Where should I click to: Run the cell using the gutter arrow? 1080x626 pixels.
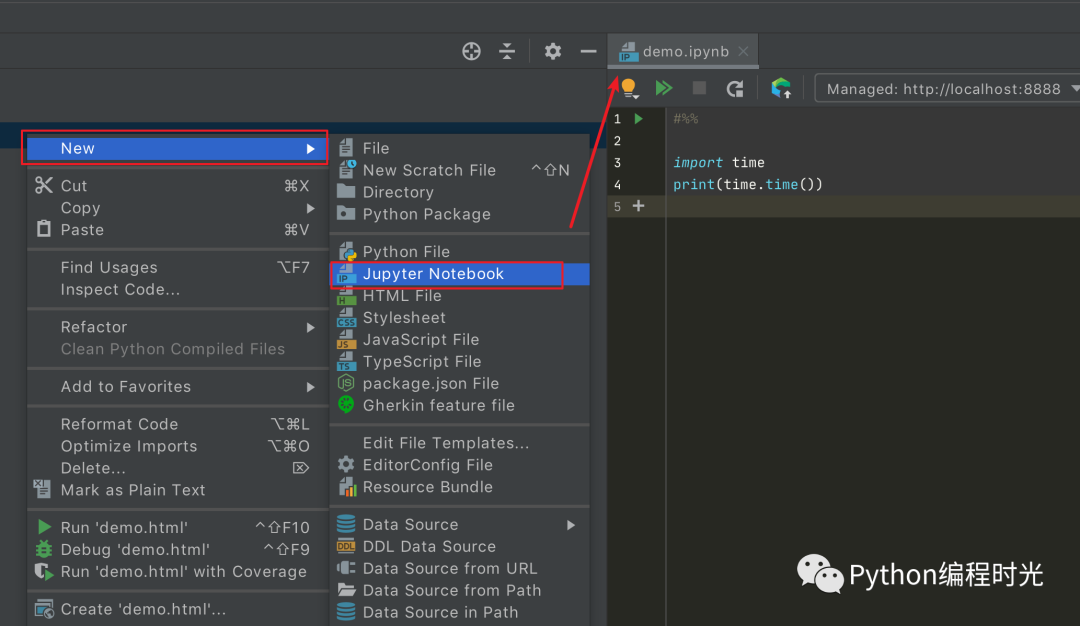(x=639, y=119)
